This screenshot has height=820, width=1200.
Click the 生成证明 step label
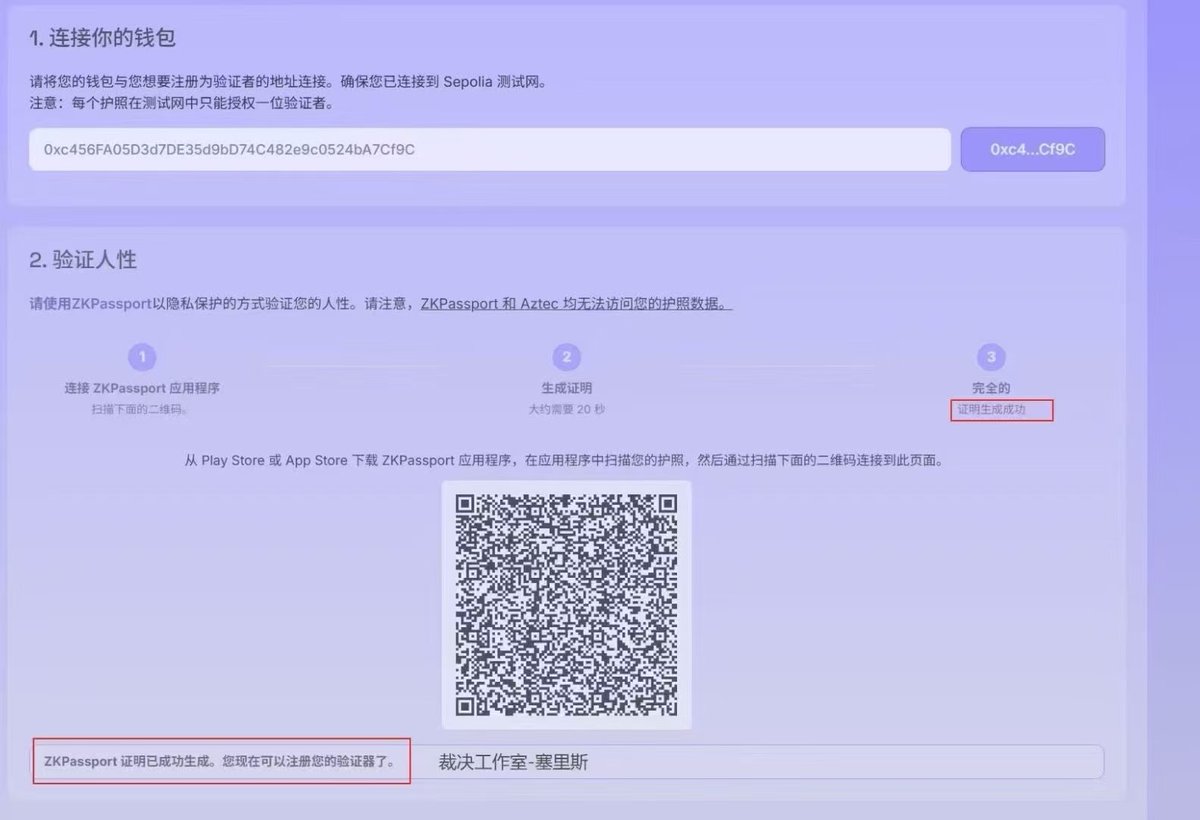pyautogui.click(x=566, y=388)
